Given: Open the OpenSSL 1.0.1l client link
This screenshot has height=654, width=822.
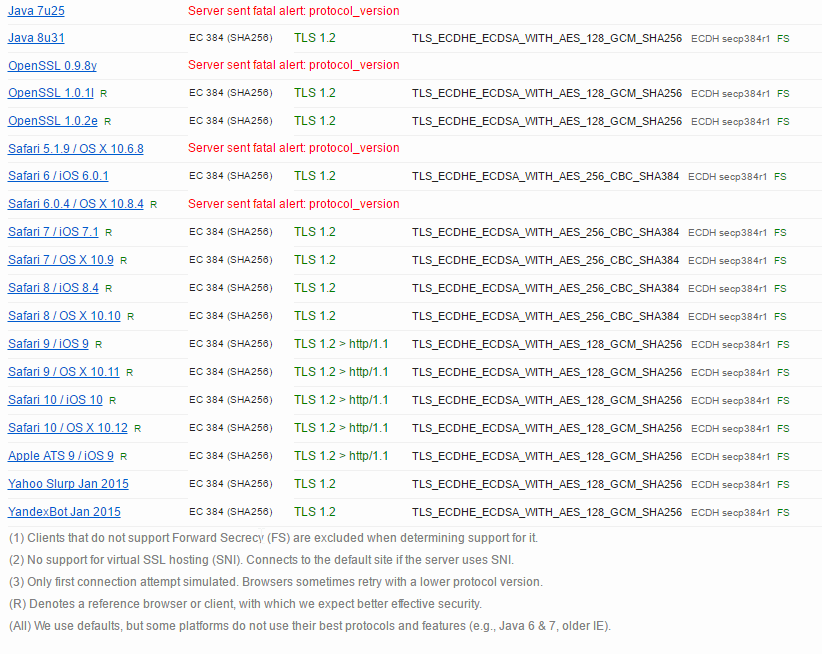Looking at the screenshot, I should pos(51,93).
